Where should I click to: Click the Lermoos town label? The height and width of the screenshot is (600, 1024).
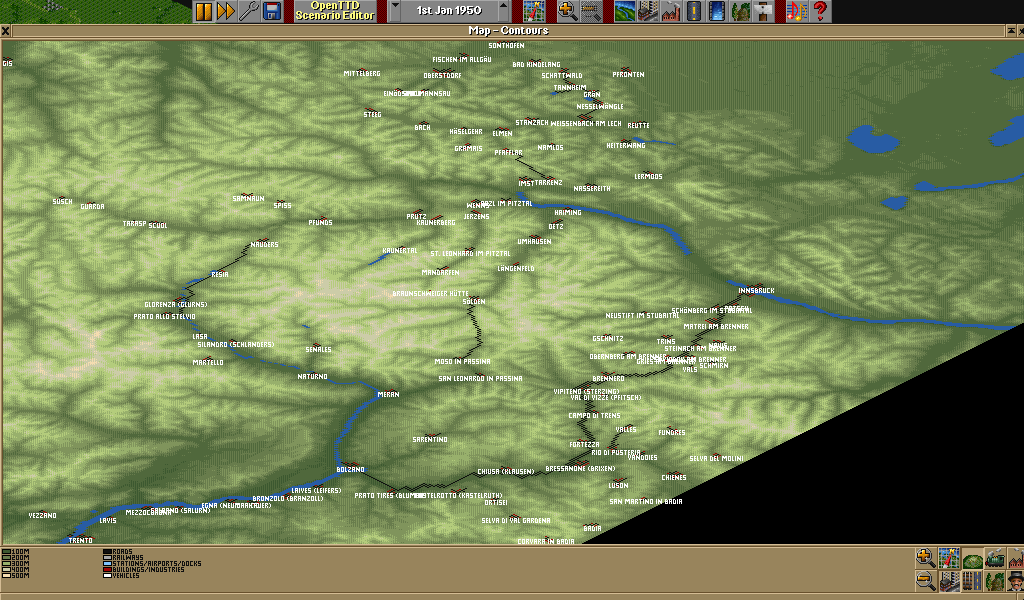[x=648, y=176]
